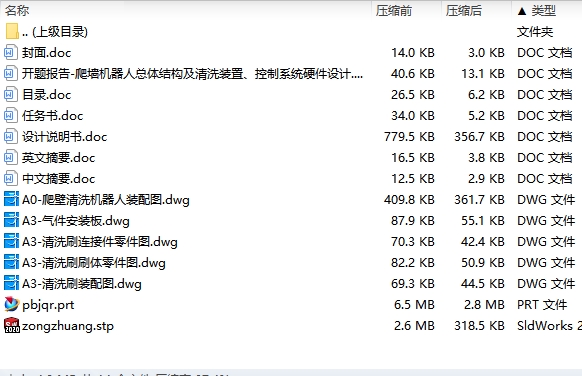Select A3-清洗刷装配图.dwg file name

(x=82, y=284)
